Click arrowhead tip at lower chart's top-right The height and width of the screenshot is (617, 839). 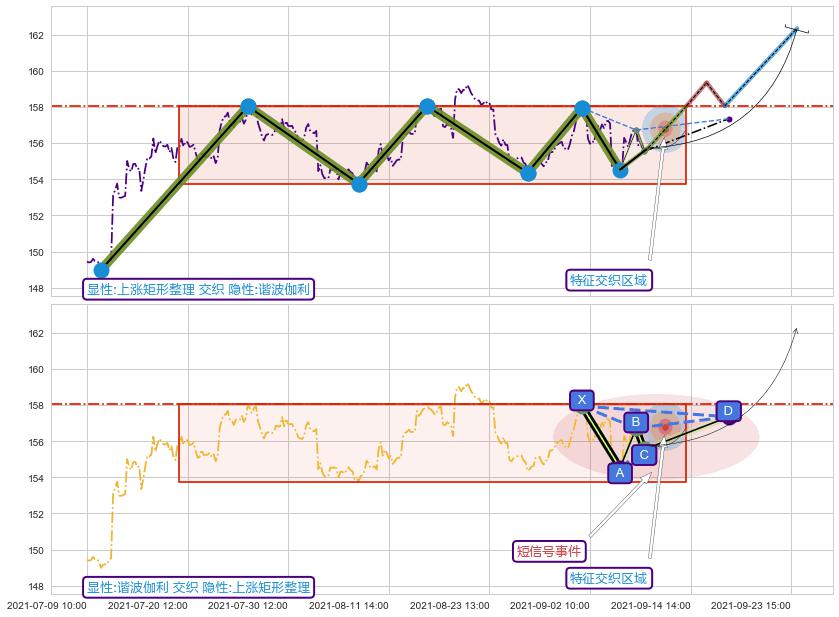(796, 328)
